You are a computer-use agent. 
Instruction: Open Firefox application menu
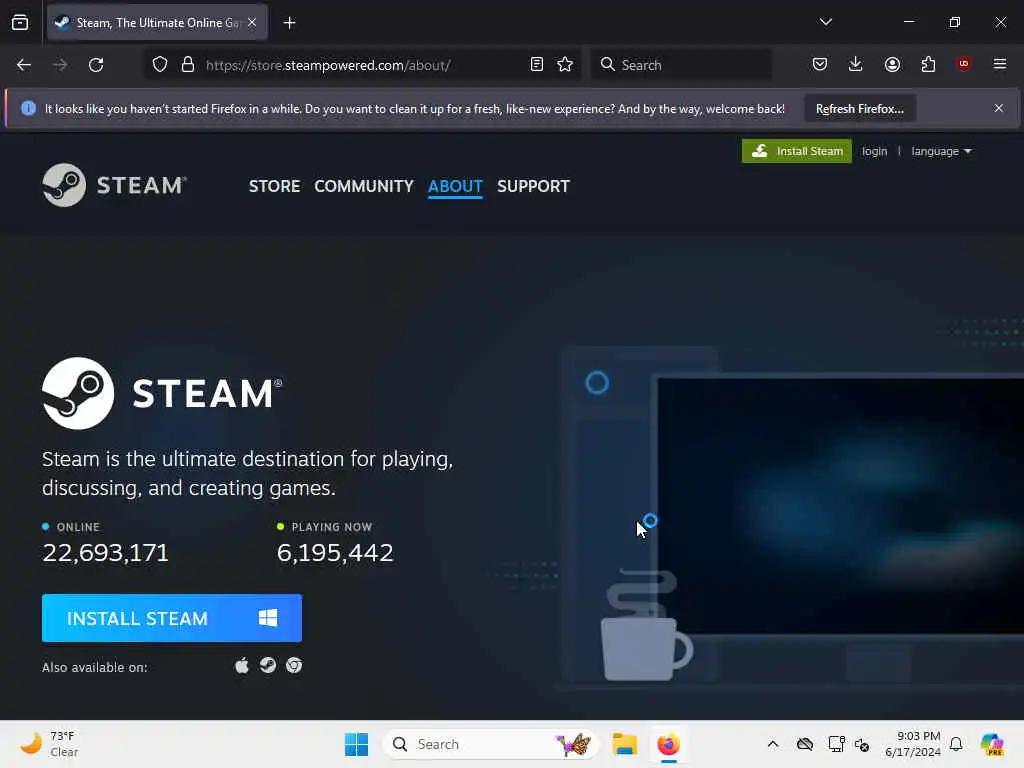pos(1000,64)
